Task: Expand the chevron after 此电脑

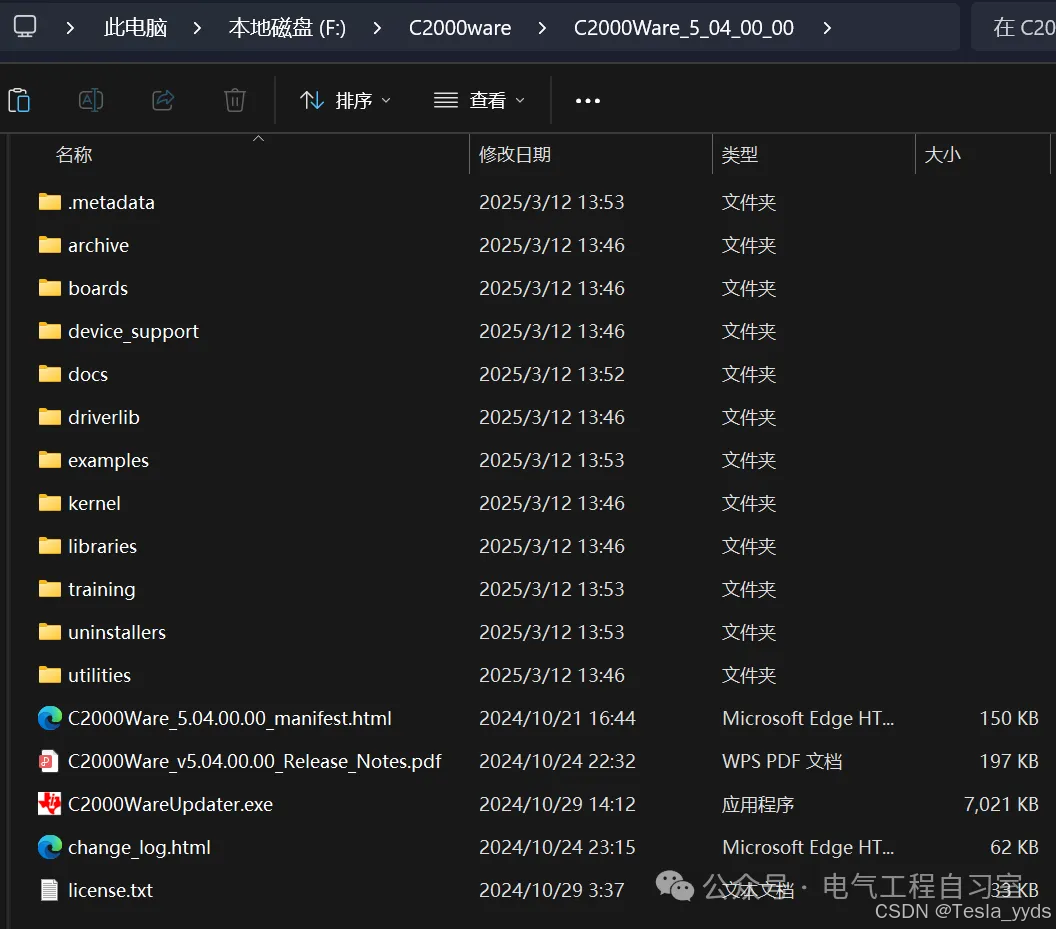Action: tap(197, 28)
